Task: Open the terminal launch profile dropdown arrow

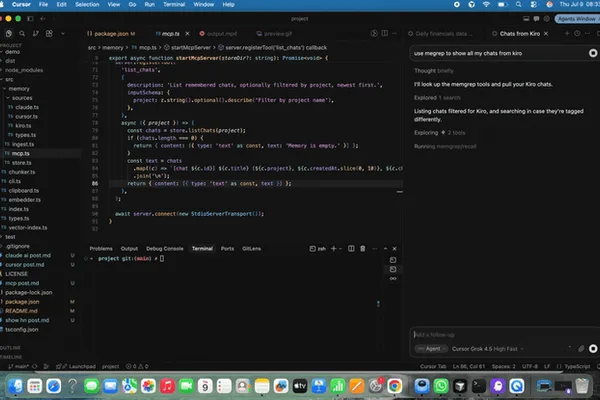Action: [340, 248]
